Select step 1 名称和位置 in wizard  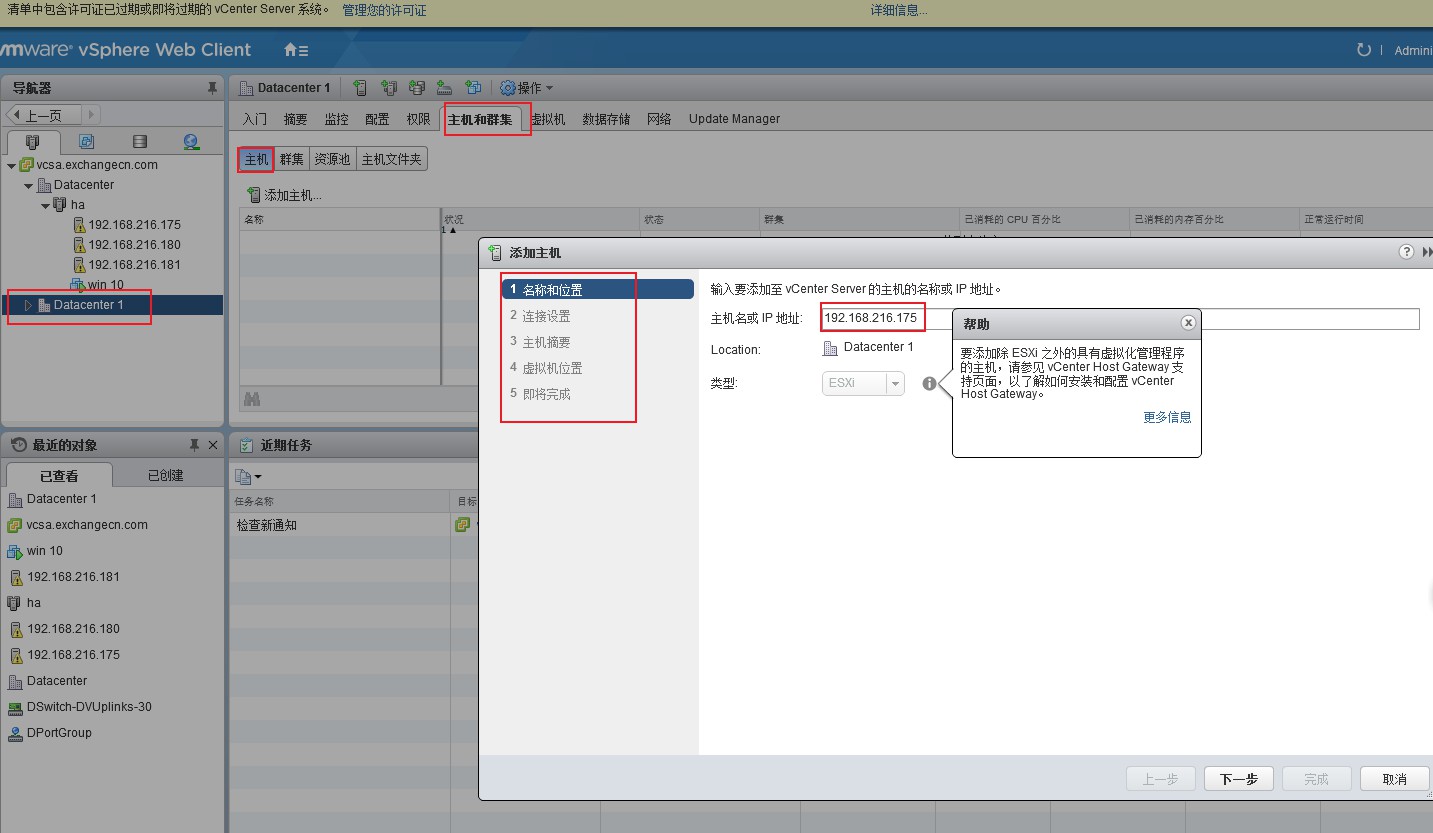598,290
